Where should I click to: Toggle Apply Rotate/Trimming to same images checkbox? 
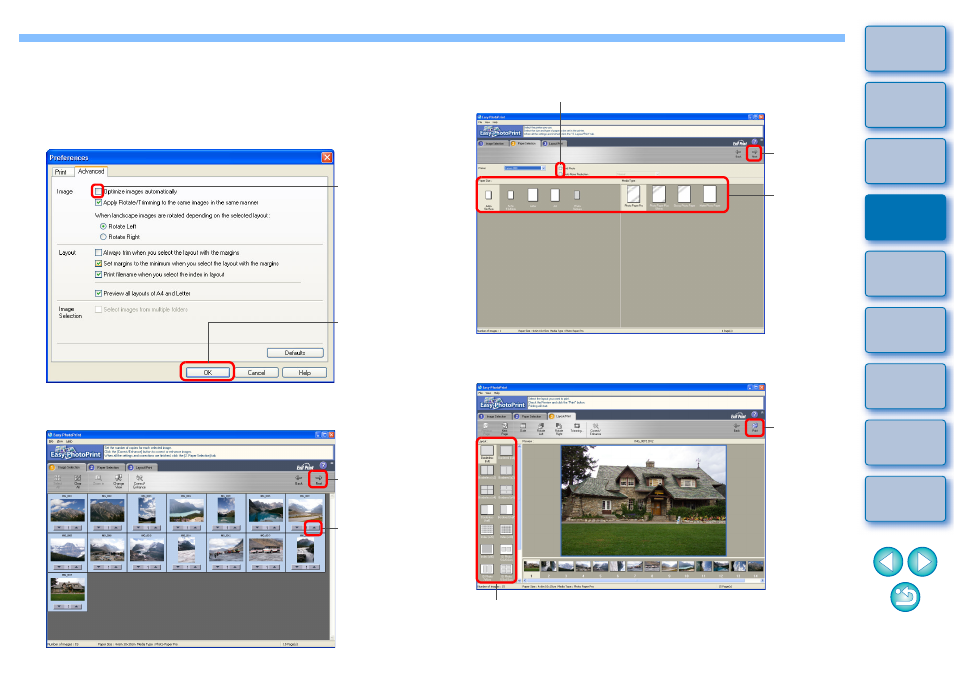tap(98, 203)
